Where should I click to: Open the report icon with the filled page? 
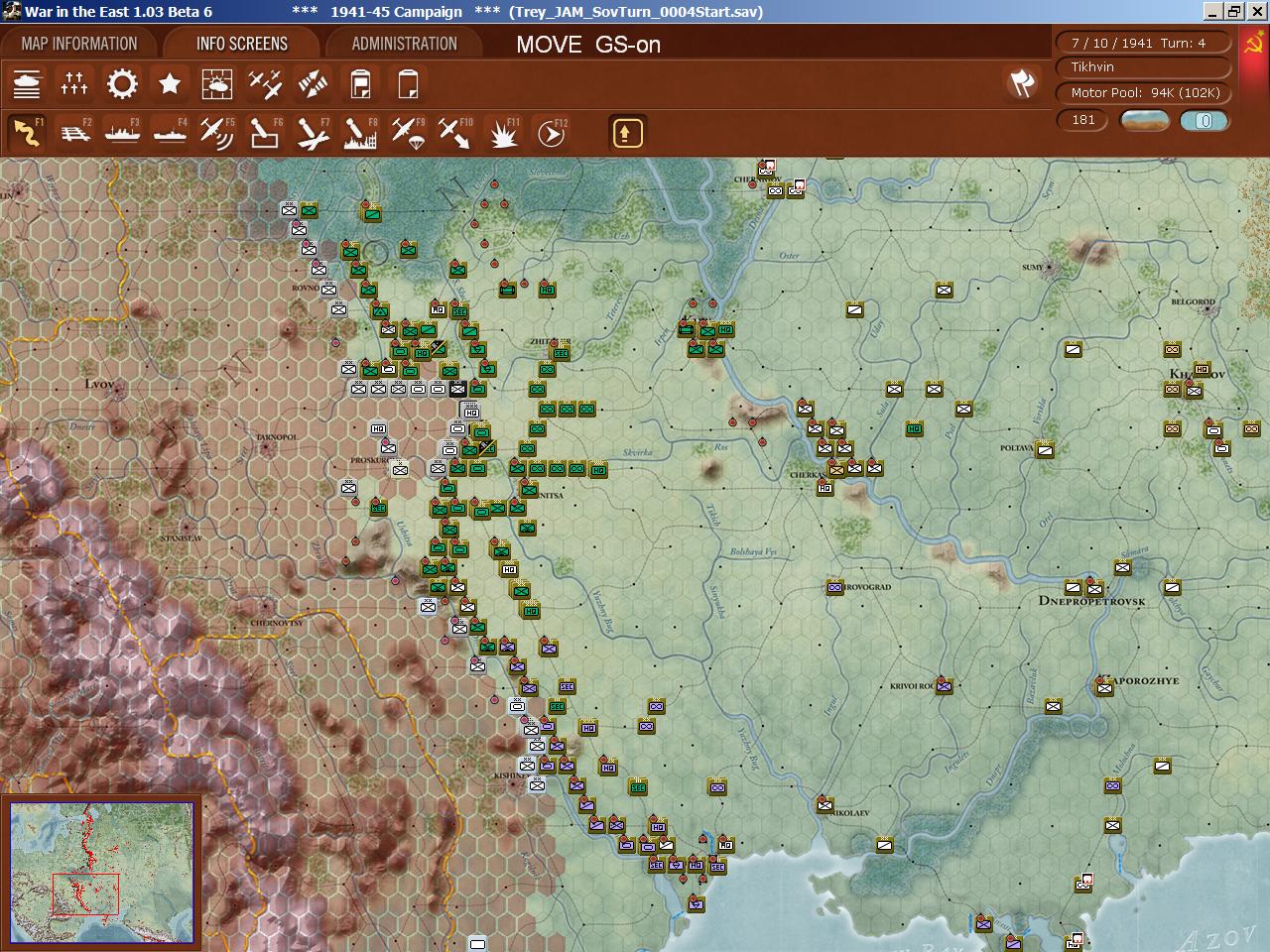click(360, 84)
